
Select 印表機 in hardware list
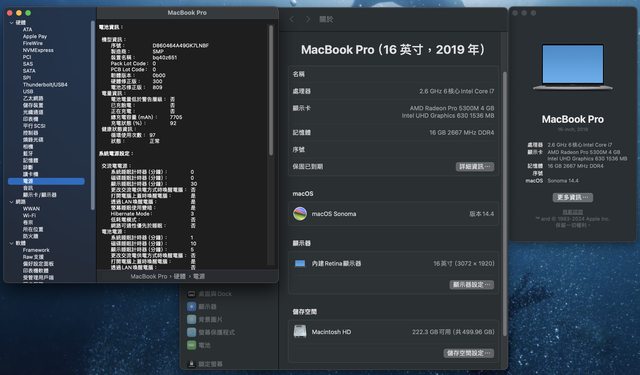(31, 119)
